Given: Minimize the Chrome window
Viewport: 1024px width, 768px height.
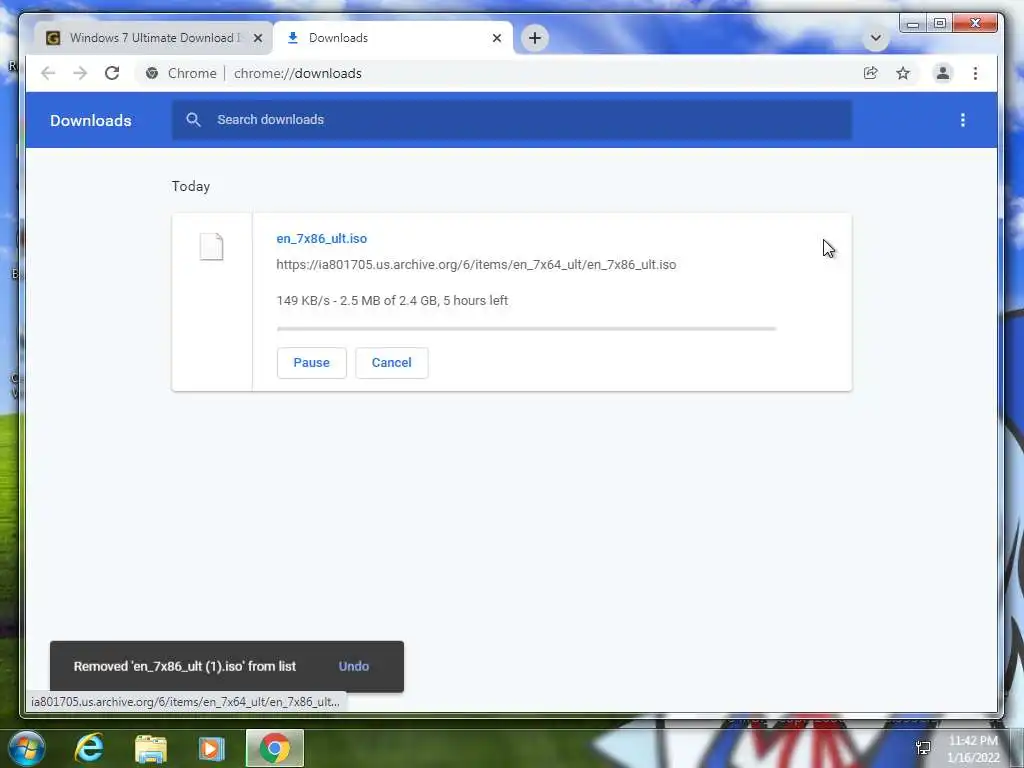Looking at the screenshot, I should coord(913,24).
